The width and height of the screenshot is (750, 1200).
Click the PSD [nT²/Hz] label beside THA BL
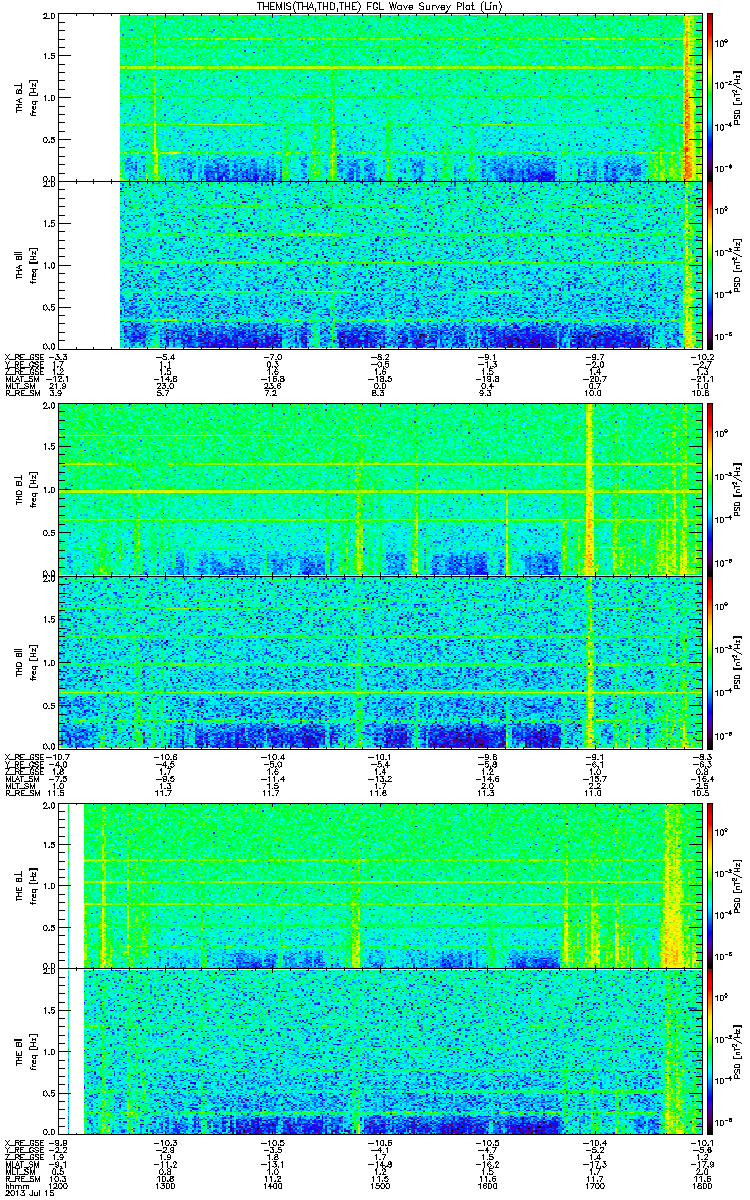736,97
